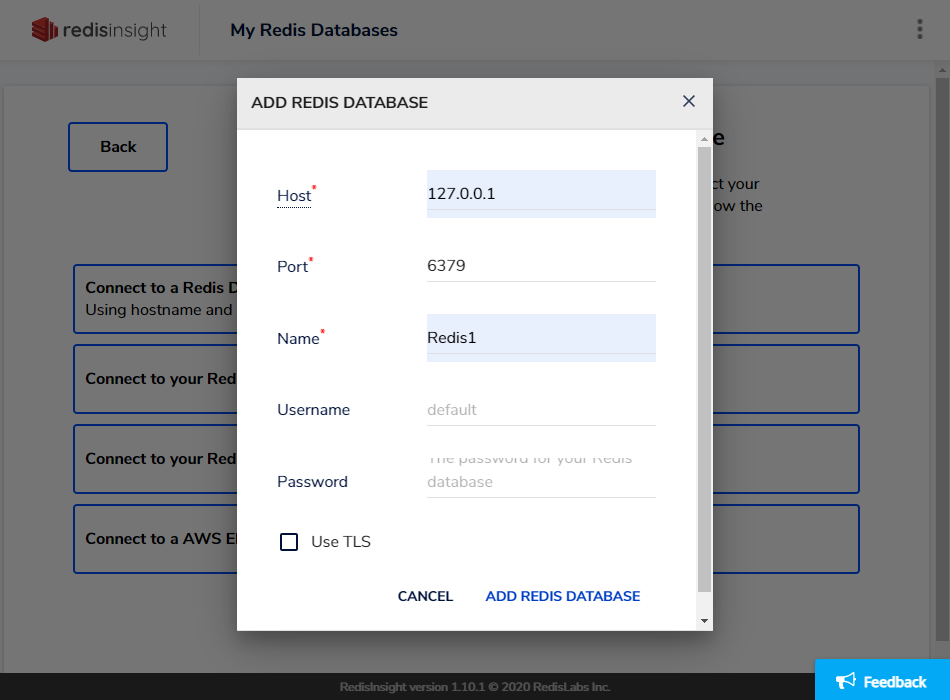Viewport: 950px width, 700px height.
Task: Click the Feedback megaphone button
Action: click(882, 681)
